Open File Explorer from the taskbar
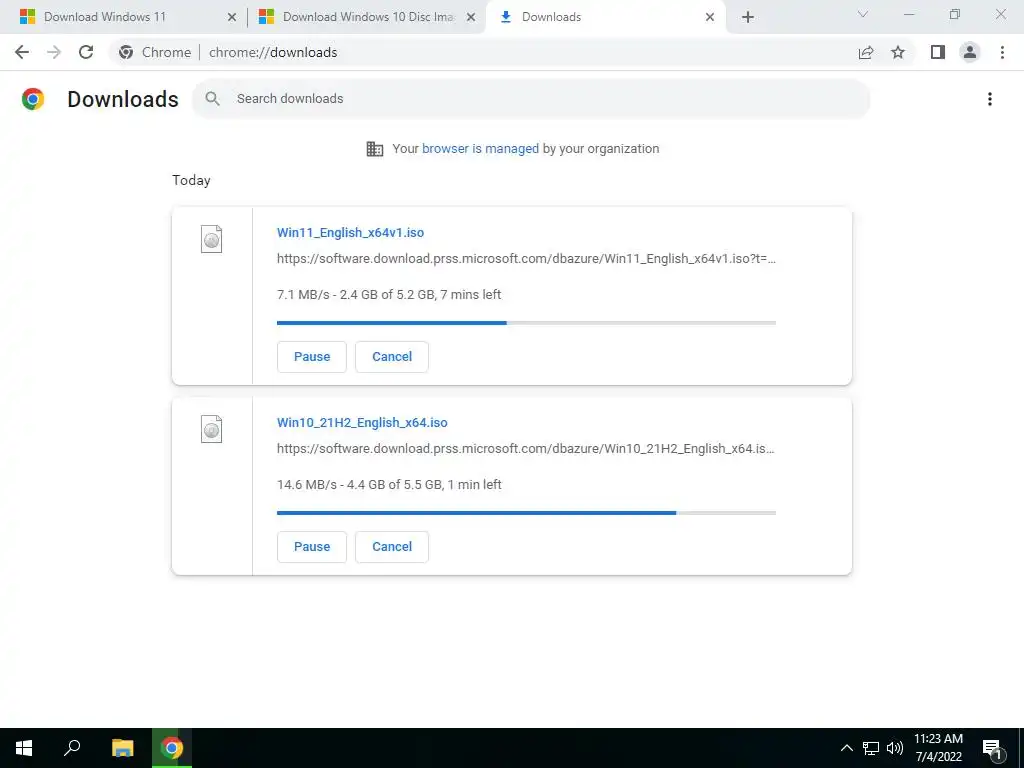Viewport: 1024px width, 768px height. pos(122,748)
